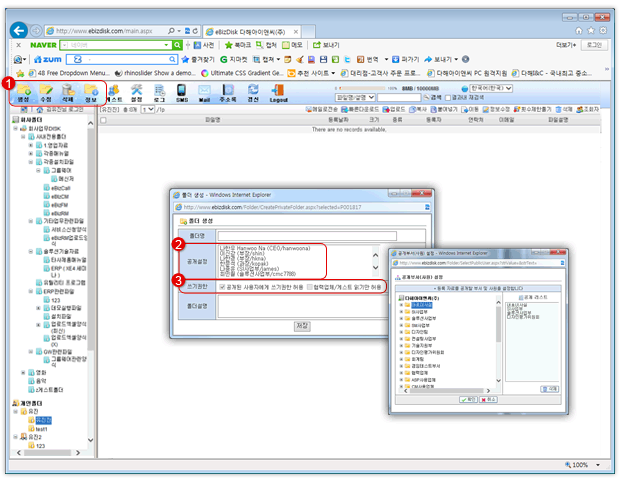Click 지마켓 on the zum toolbar
The height and width of the screenshot is (480, 620).
tap(234, 59)
